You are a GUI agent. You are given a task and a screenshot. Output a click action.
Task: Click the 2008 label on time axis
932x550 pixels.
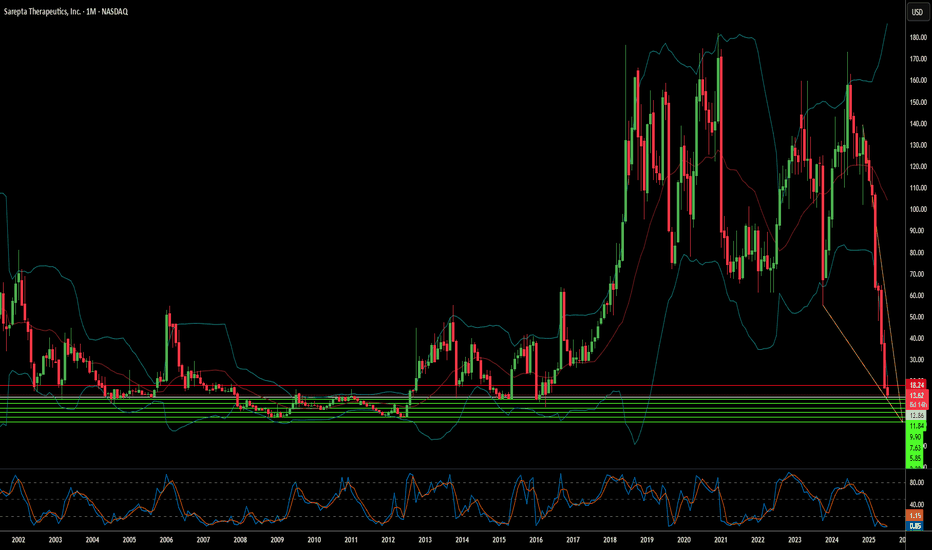240,540
